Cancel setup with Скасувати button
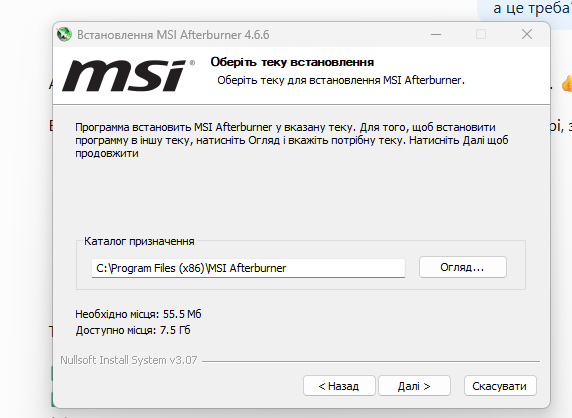The image size is (572, 418). (500, 386)
